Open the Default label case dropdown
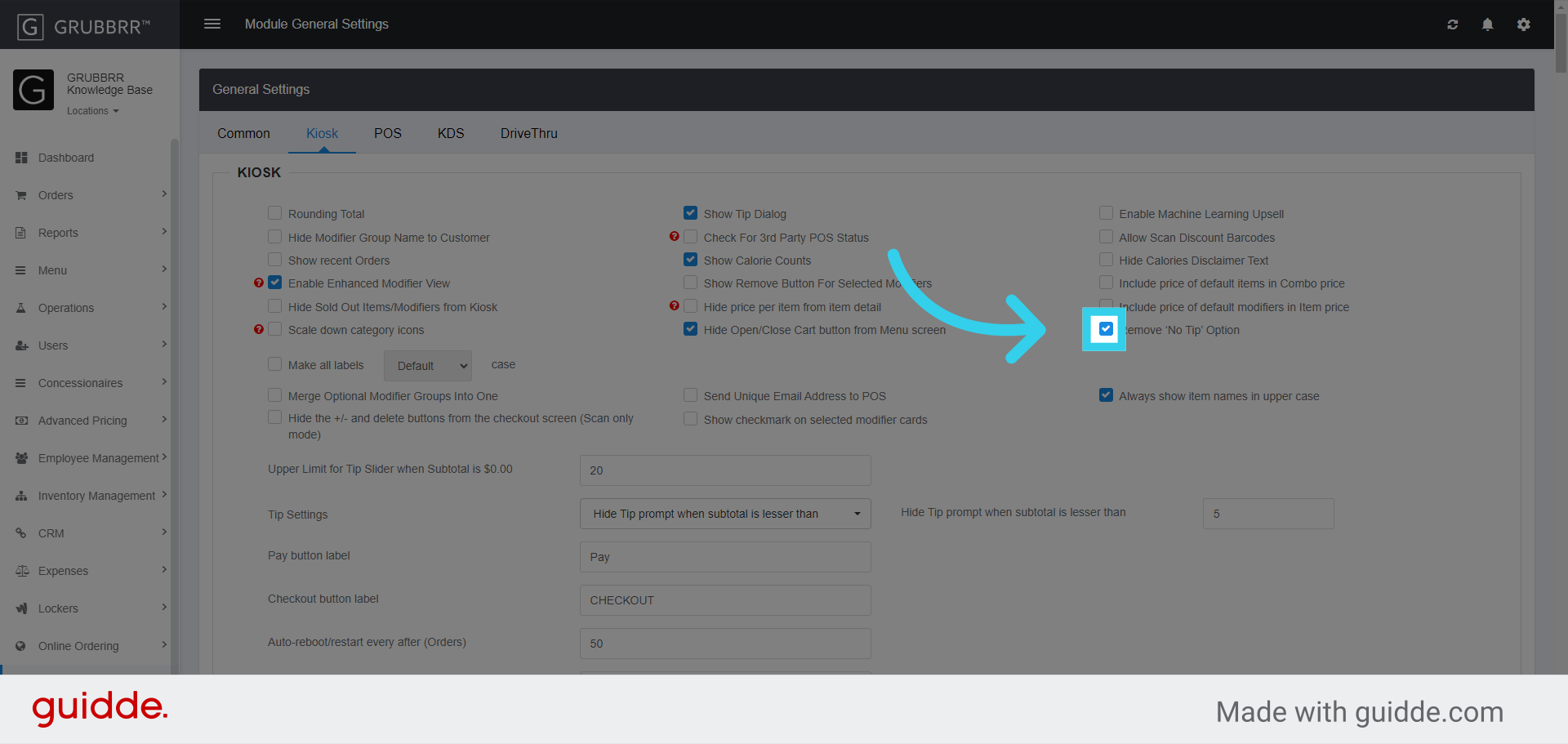Viewport: 1568px width, 744px height. [x=428, y=366]
